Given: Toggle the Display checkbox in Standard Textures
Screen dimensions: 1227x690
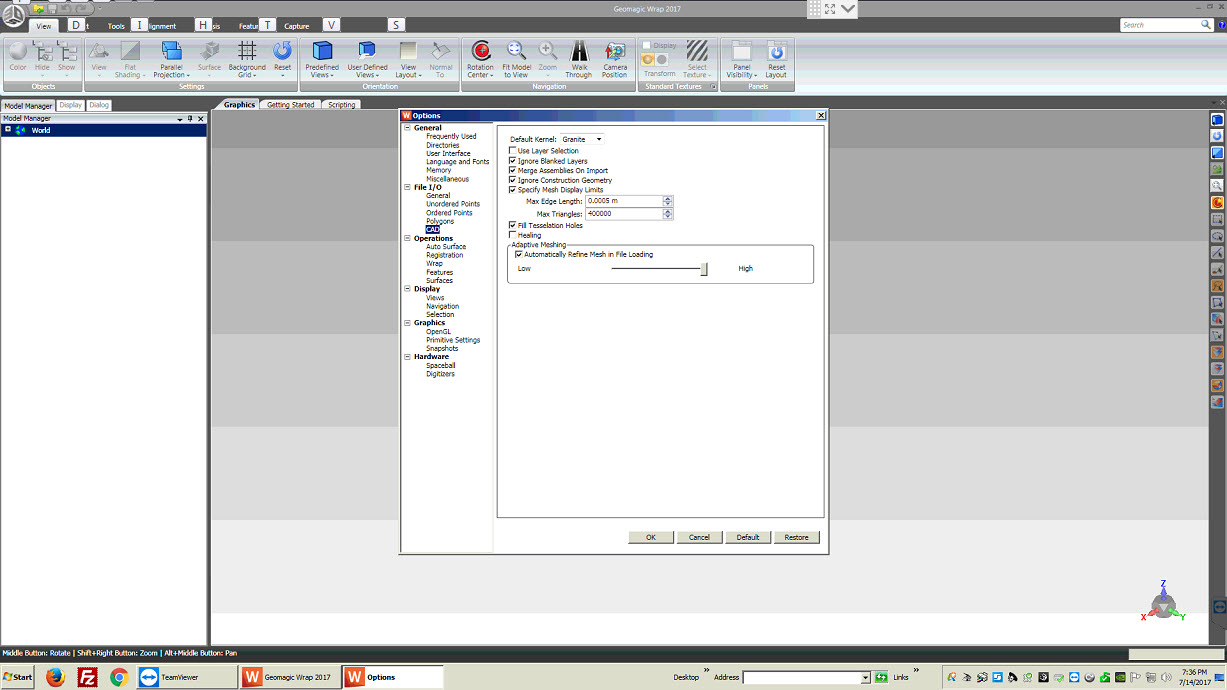Looking at the screenshot, I should click(x=648, y=45).
